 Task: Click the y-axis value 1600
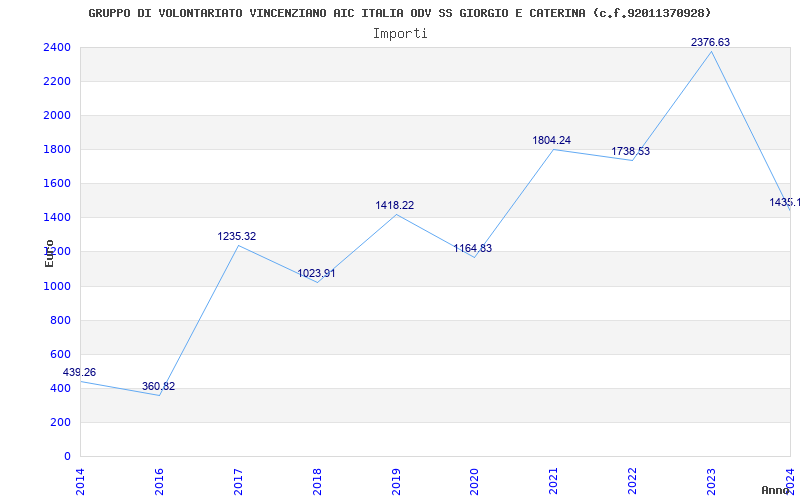point(57,184)
